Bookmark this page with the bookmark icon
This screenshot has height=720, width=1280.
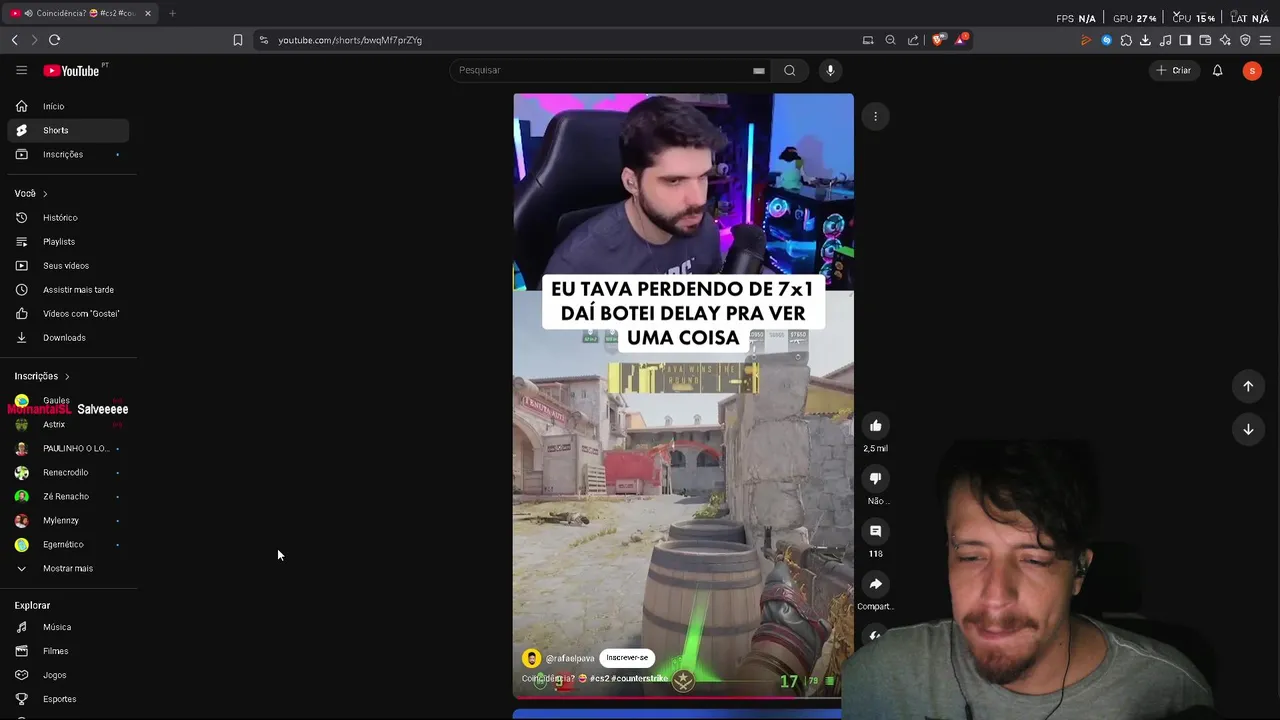237,40
